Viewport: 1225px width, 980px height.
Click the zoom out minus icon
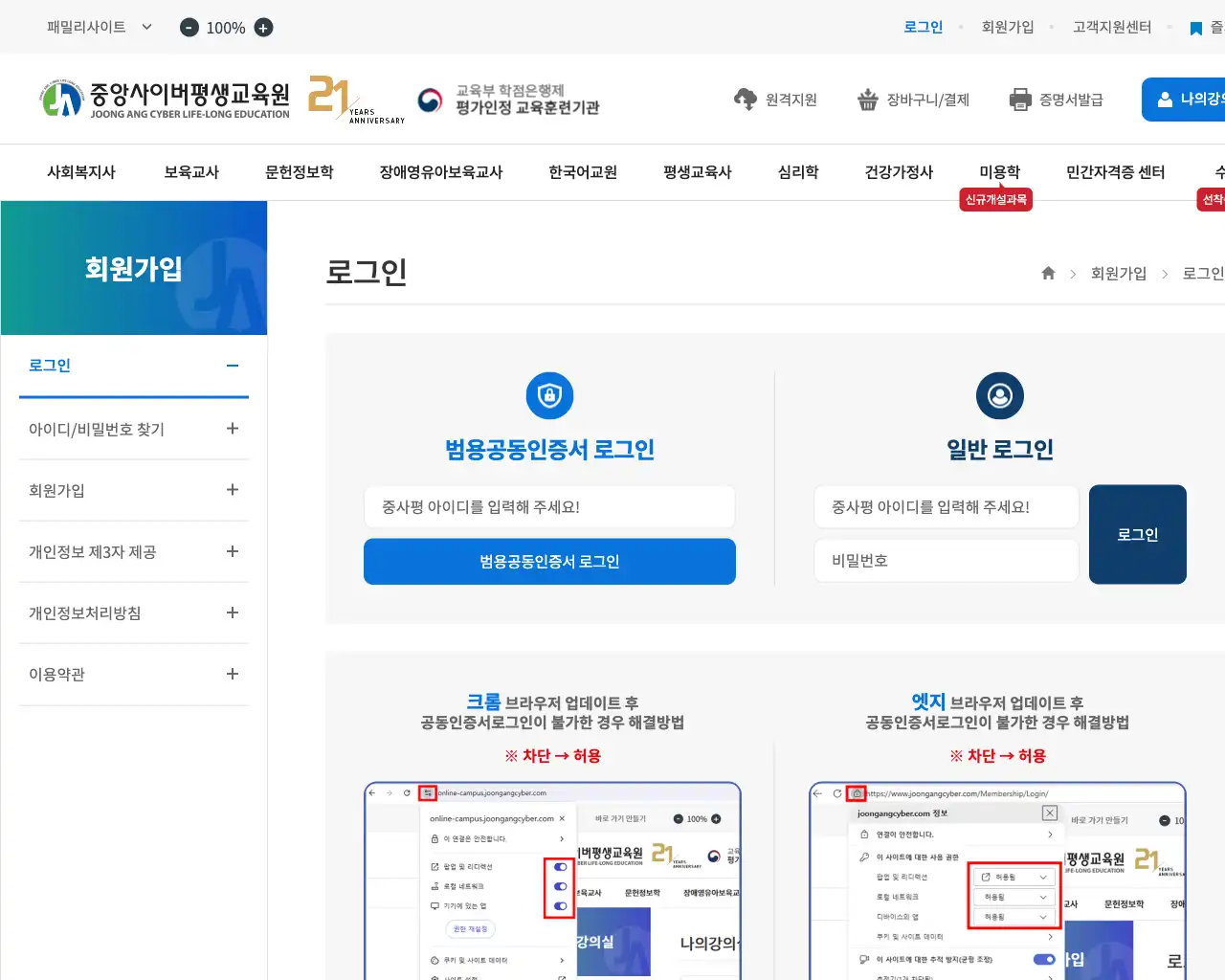click(x=189, y=28)
